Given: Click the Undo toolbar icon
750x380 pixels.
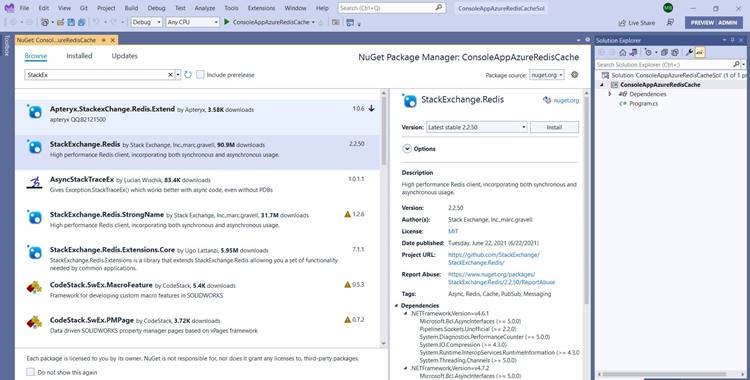Looking at the screenshot, I should pos(96,22).
